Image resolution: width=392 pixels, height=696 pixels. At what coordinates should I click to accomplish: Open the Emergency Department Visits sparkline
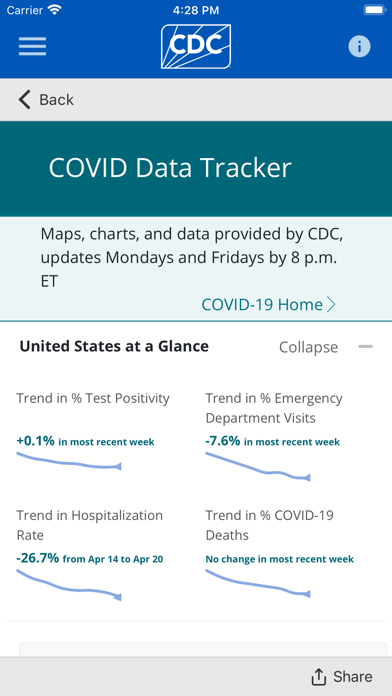point(258,467)
